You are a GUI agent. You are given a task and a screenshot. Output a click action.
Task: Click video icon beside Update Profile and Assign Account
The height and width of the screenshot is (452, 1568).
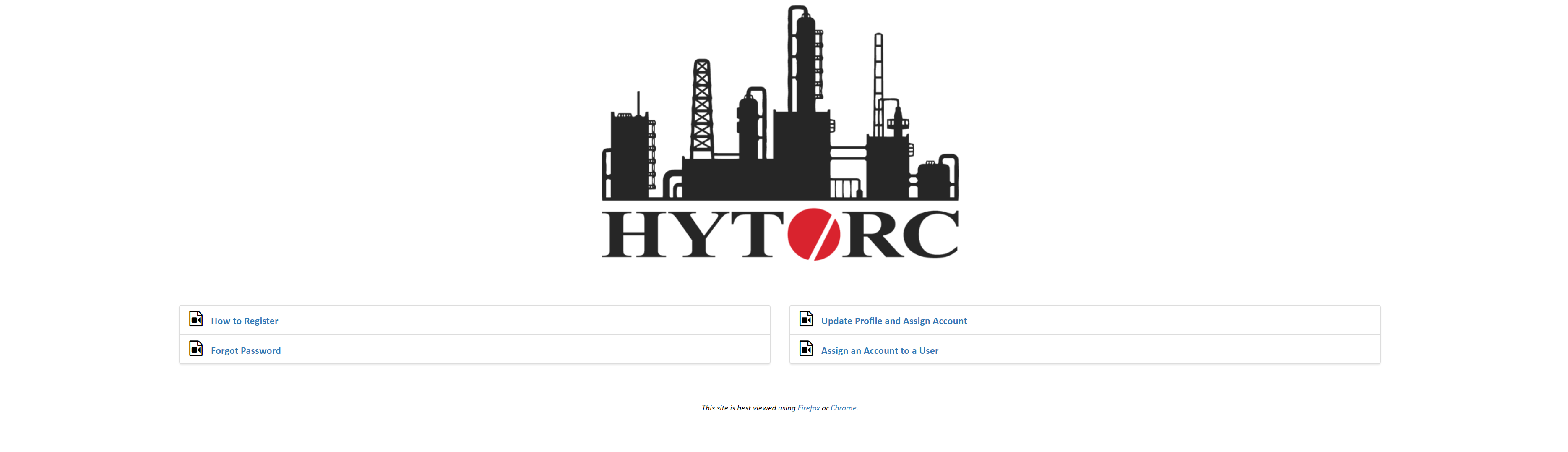(x=806, y=319)
